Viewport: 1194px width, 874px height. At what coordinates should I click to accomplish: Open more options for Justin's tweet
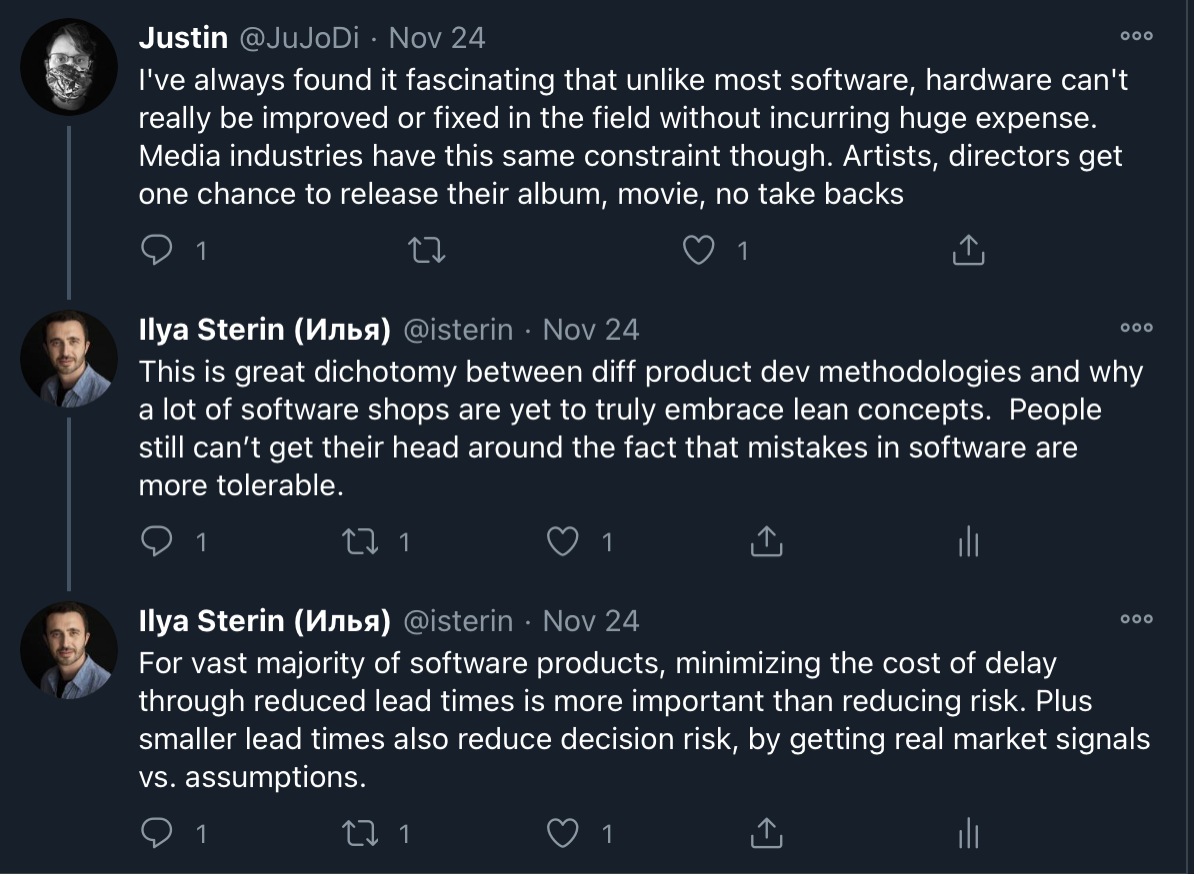pyautogui.click(x=1136, y=36)
